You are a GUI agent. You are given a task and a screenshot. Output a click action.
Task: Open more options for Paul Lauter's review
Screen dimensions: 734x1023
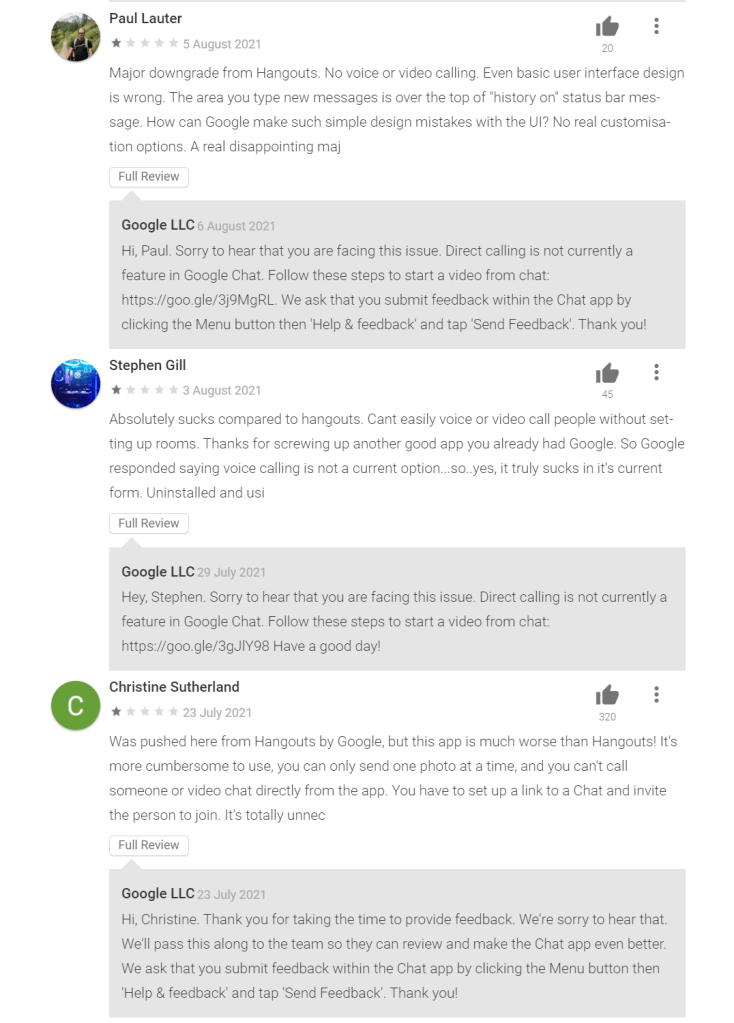point(656,26)
